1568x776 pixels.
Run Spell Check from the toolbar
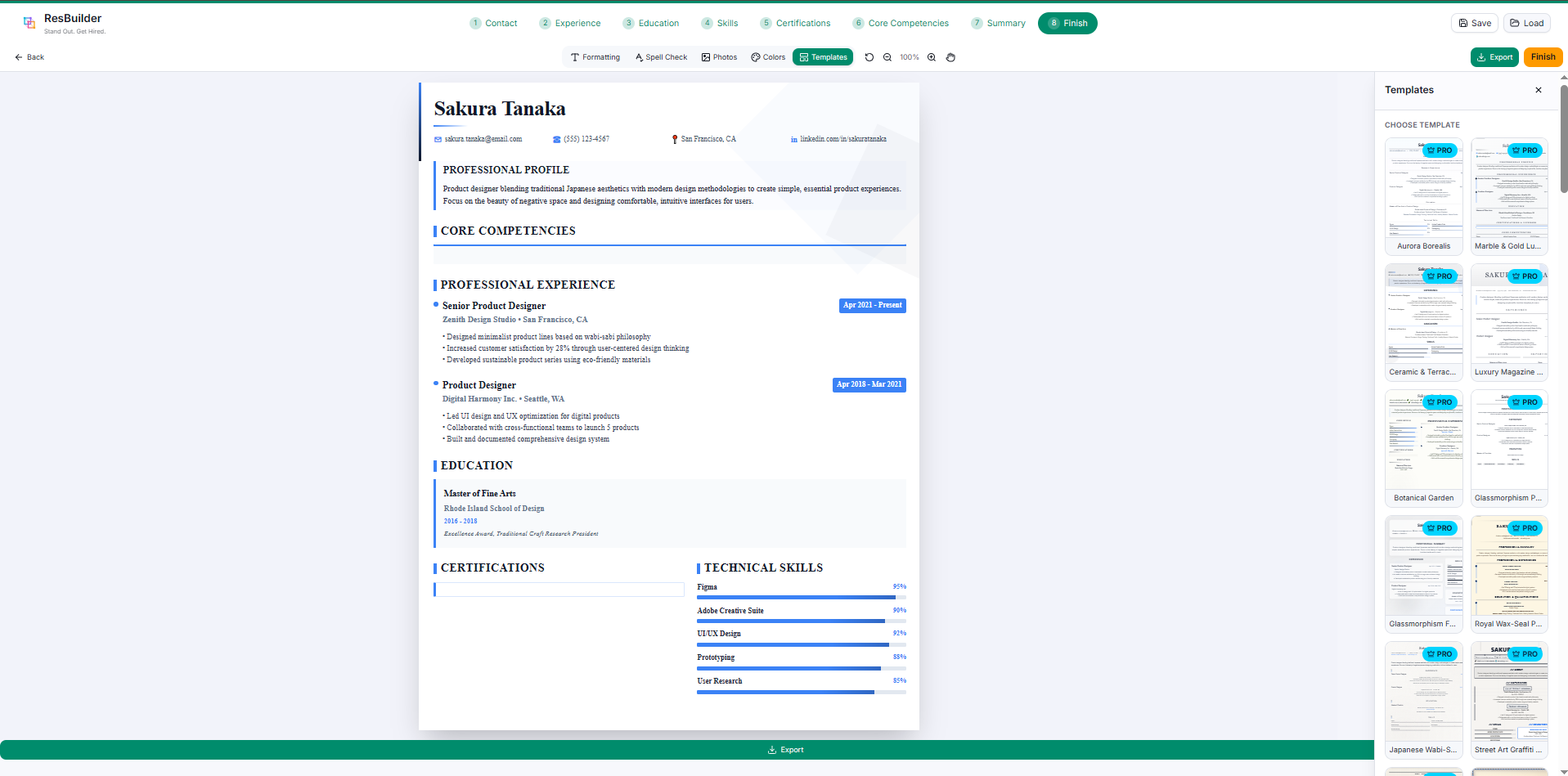[661, 57]
